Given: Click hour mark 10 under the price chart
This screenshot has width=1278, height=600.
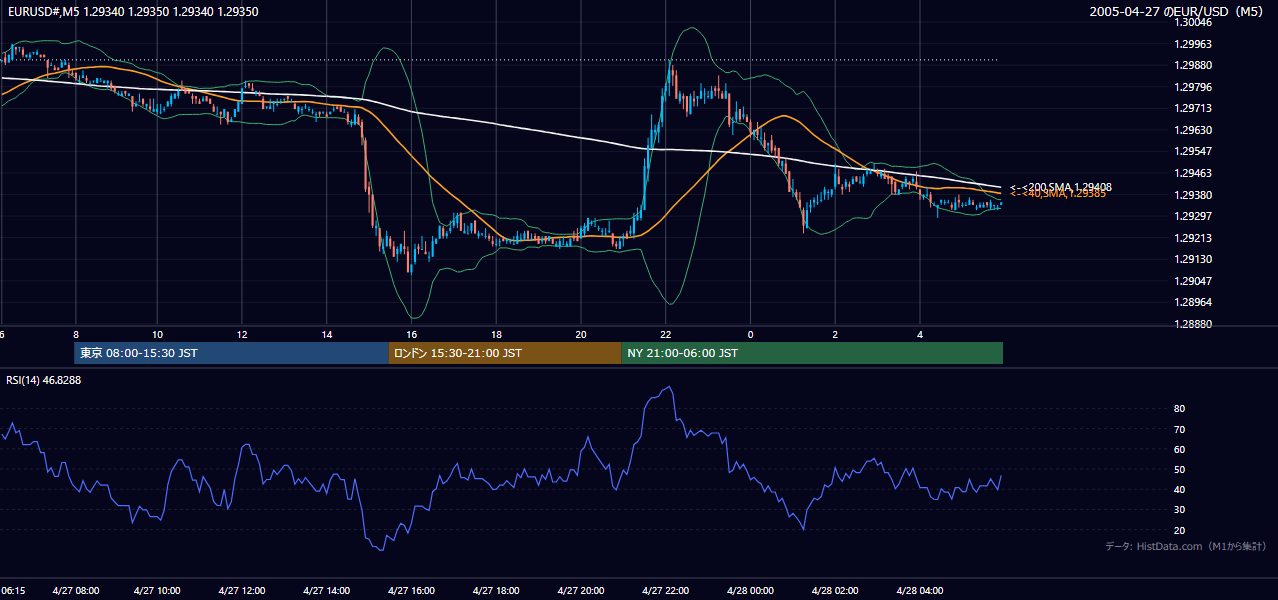Looking at the screenshot, I should pos(157,333).
